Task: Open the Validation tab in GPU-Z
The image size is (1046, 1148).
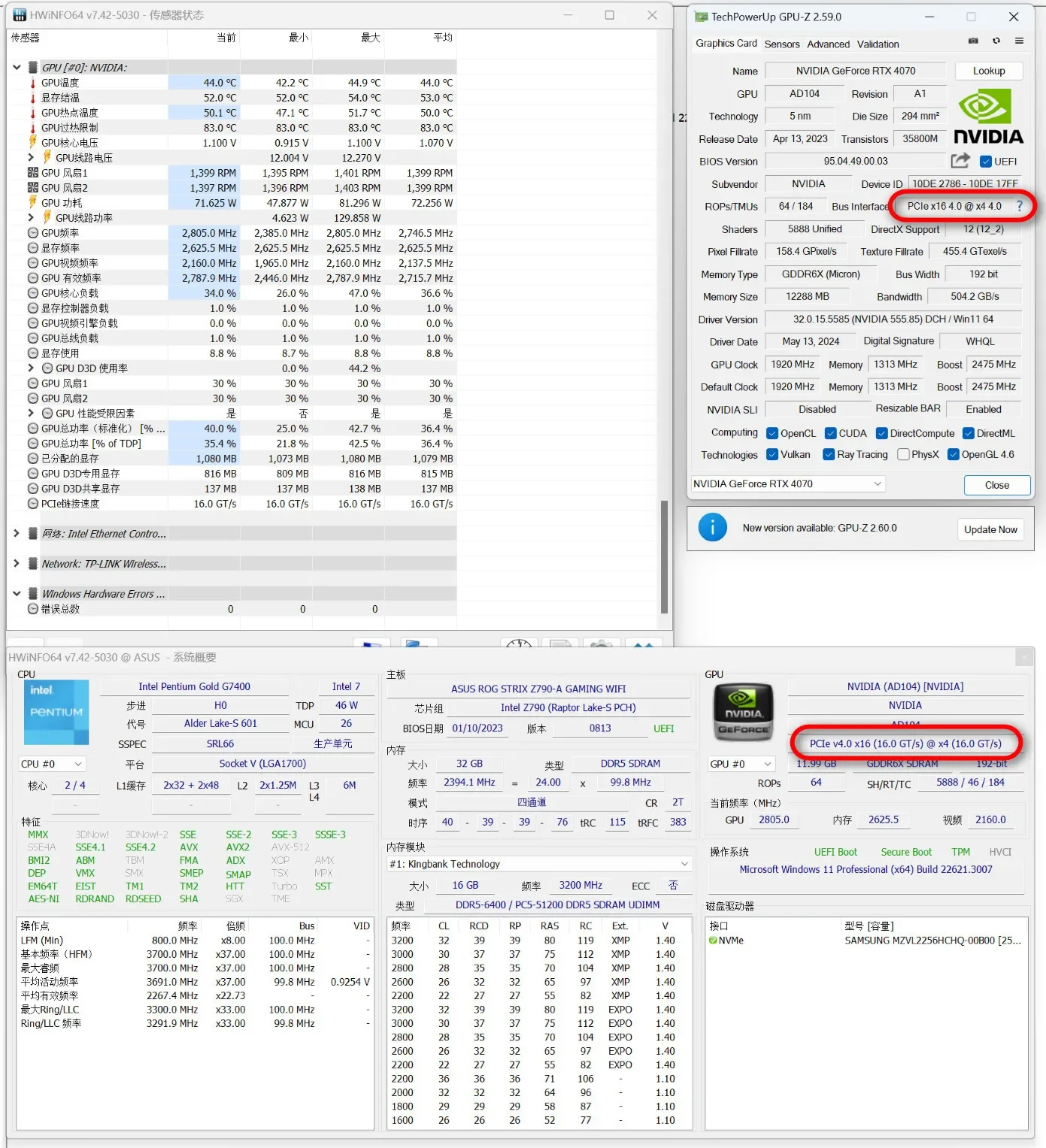Action: click(878, 44)
